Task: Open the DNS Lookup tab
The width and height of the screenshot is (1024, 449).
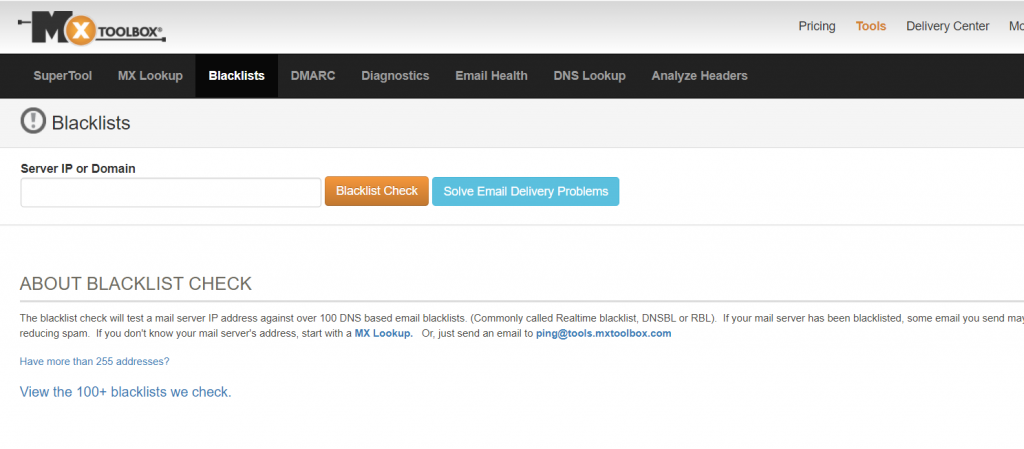Action: (x=589, y=76)
